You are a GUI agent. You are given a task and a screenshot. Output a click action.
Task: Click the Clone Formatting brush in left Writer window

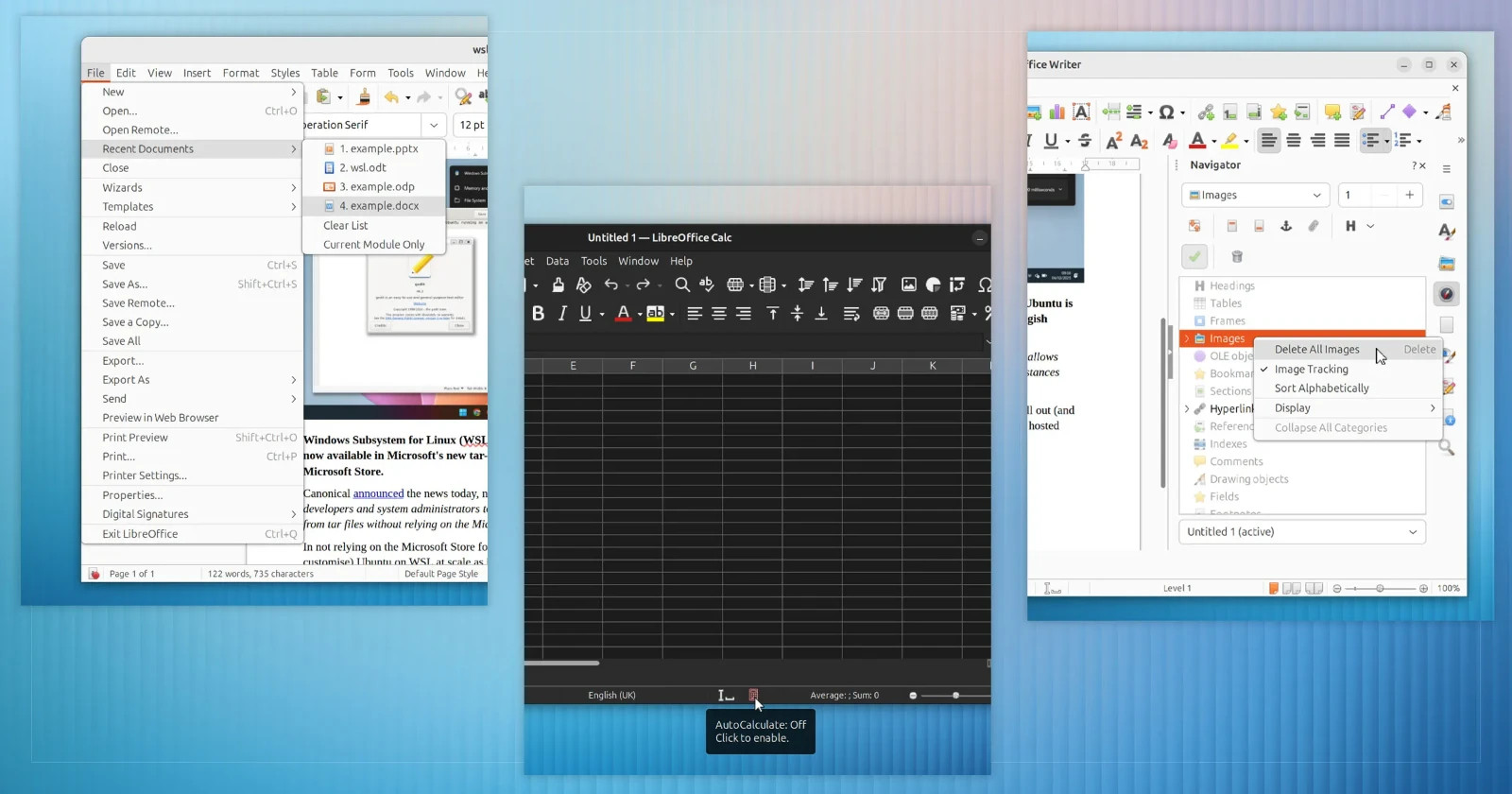click(364, 96)
